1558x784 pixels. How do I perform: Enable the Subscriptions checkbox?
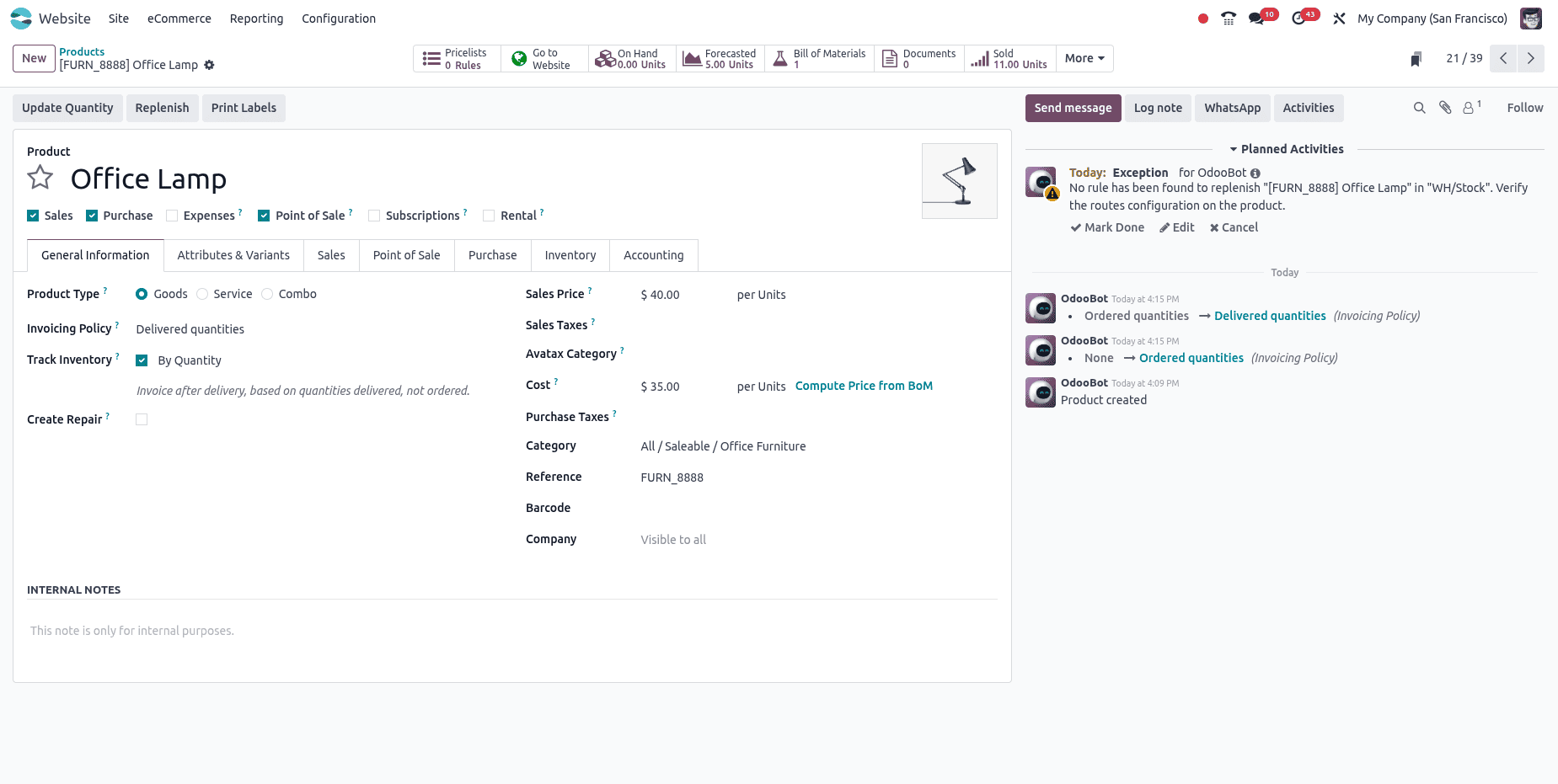point(374,216)
